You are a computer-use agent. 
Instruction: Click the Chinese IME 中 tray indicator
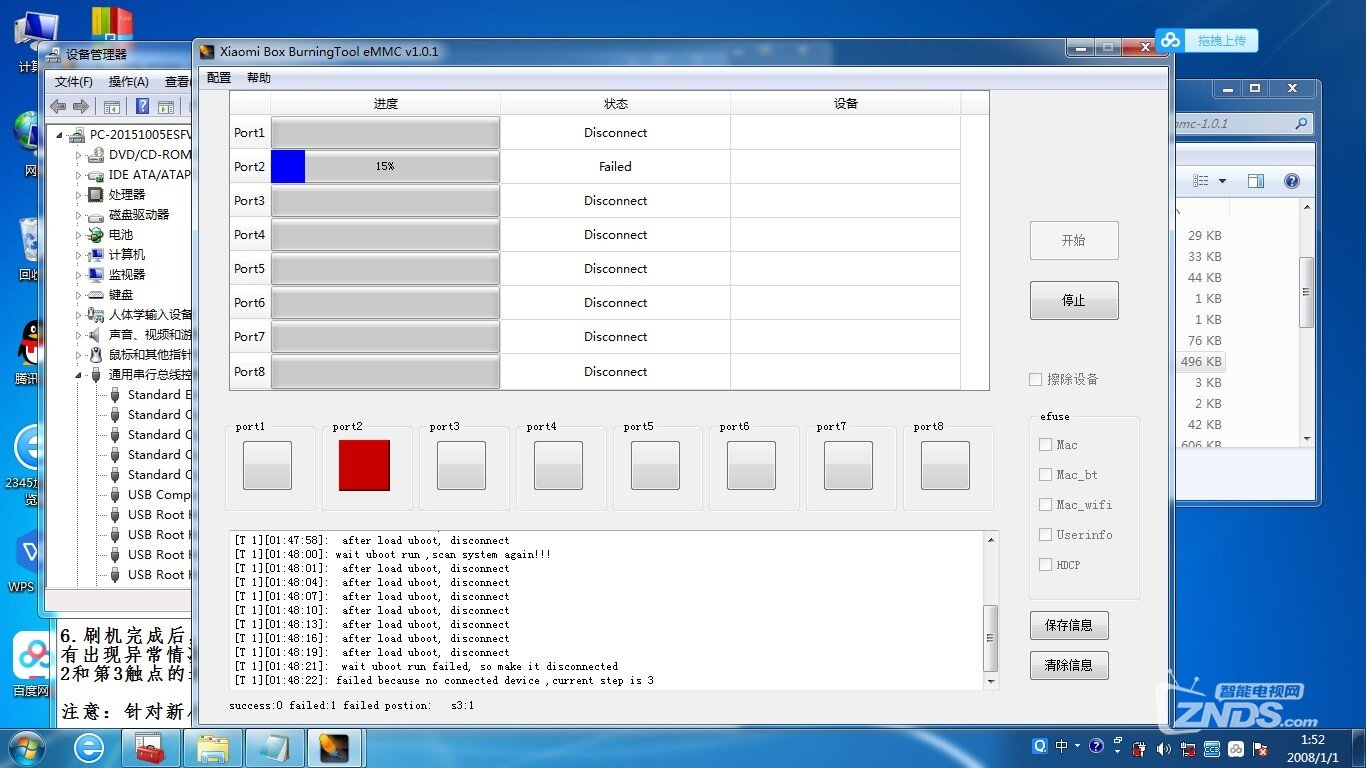(1061, 746)
